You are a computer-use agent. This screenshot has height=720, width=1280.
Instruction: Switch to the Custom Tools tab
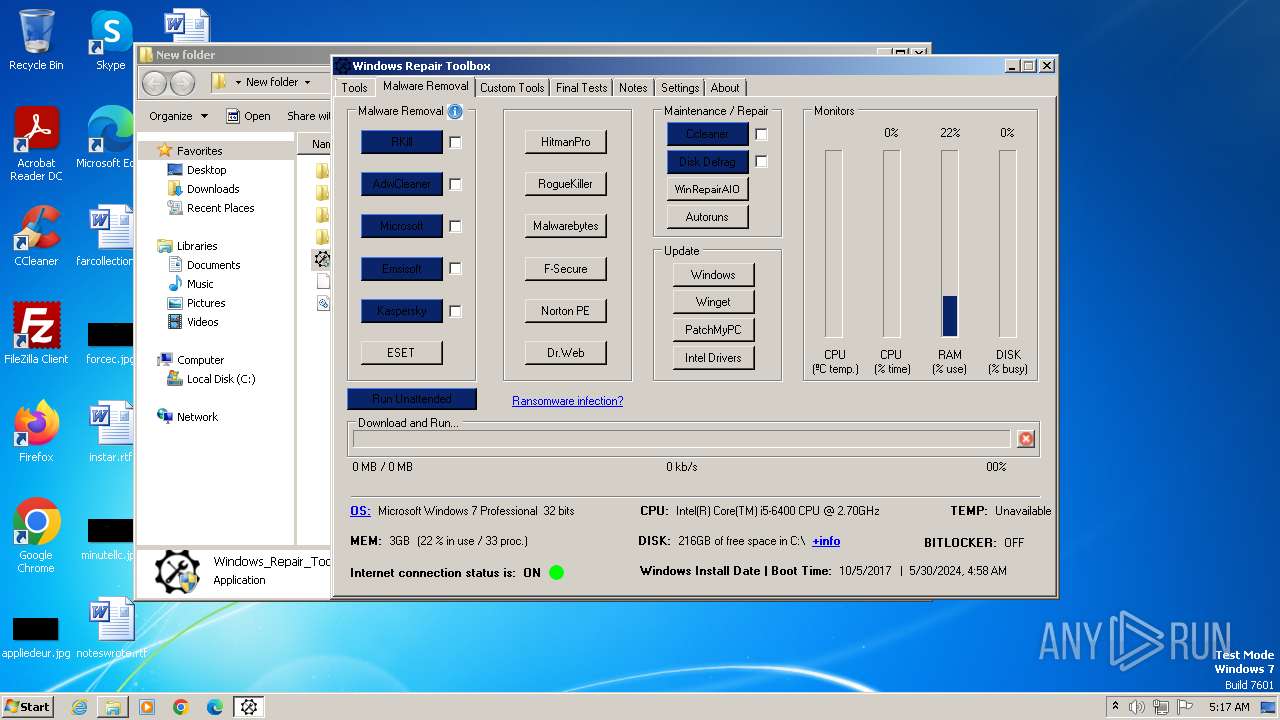point(512,88)
